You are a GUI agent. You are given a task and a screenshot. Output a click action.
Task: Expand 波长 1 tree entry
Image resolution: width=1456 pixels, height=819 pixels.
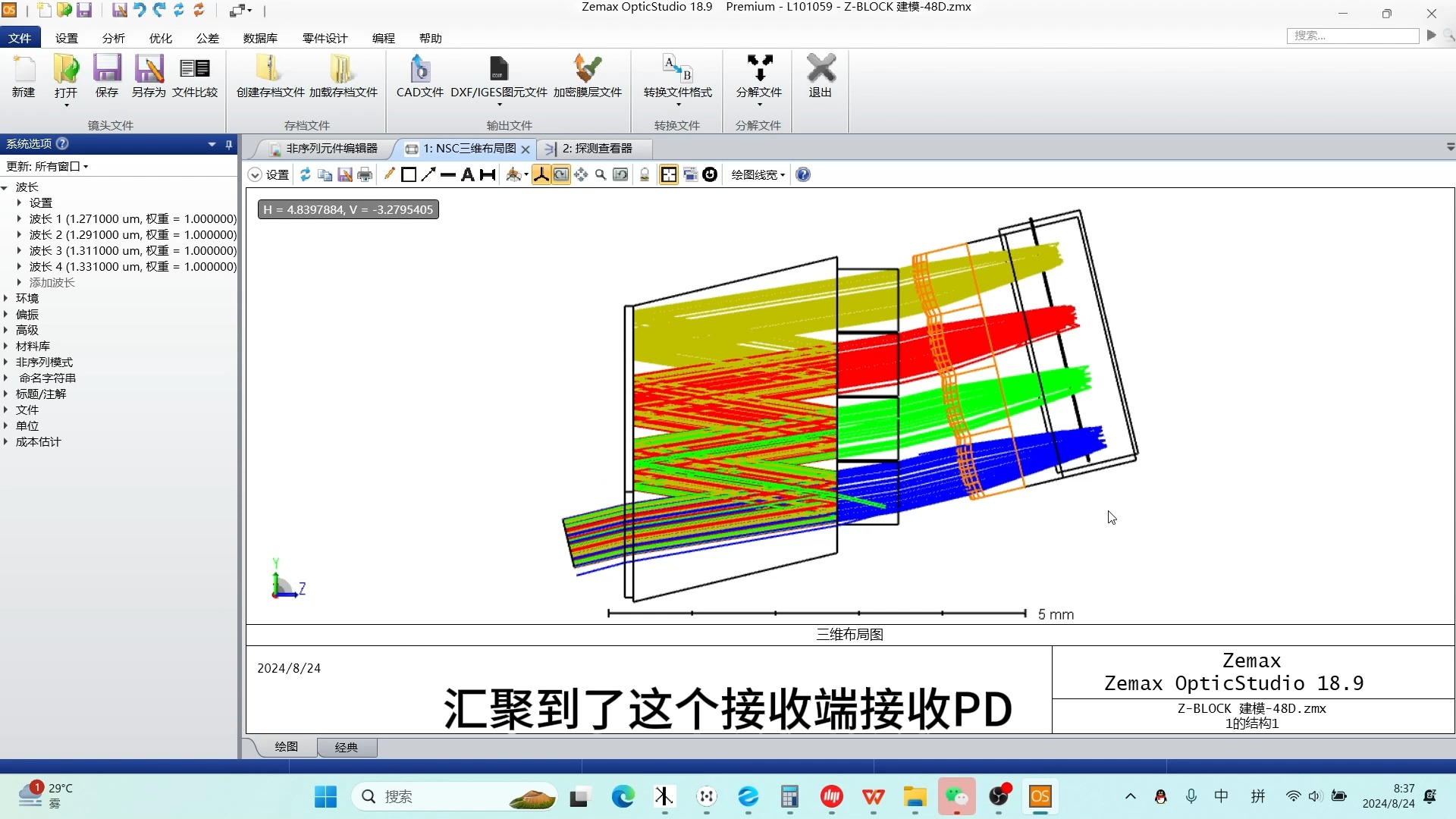click(20, 218)
